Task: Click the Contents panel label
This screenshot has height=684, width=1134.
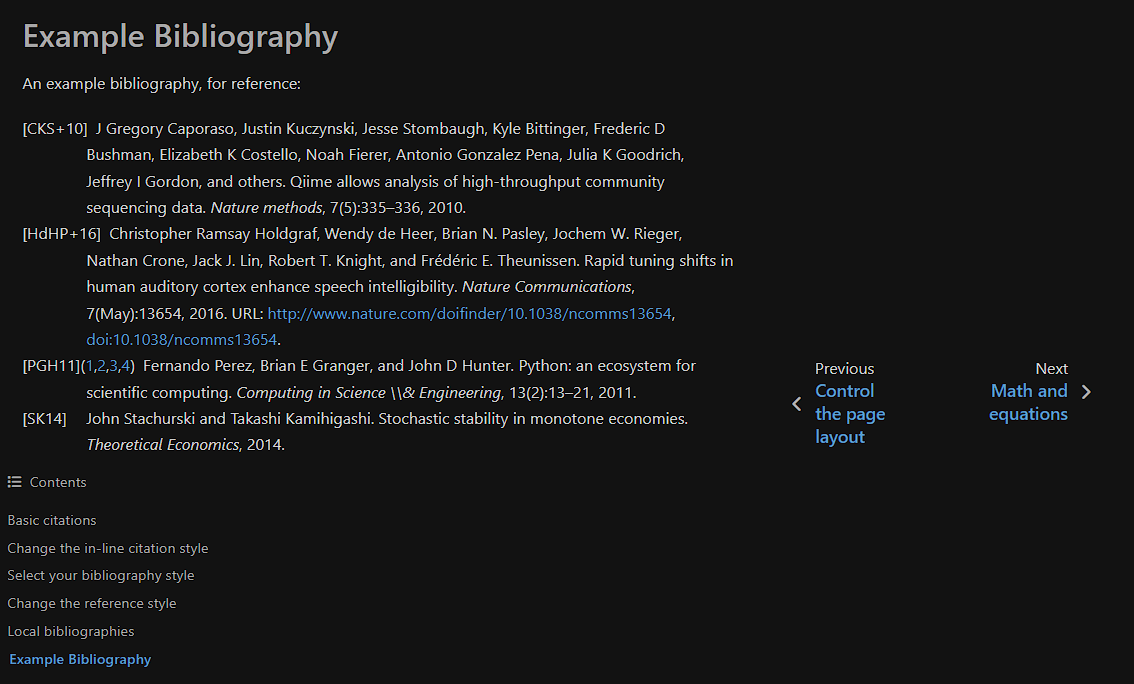Action: [58, 482]
